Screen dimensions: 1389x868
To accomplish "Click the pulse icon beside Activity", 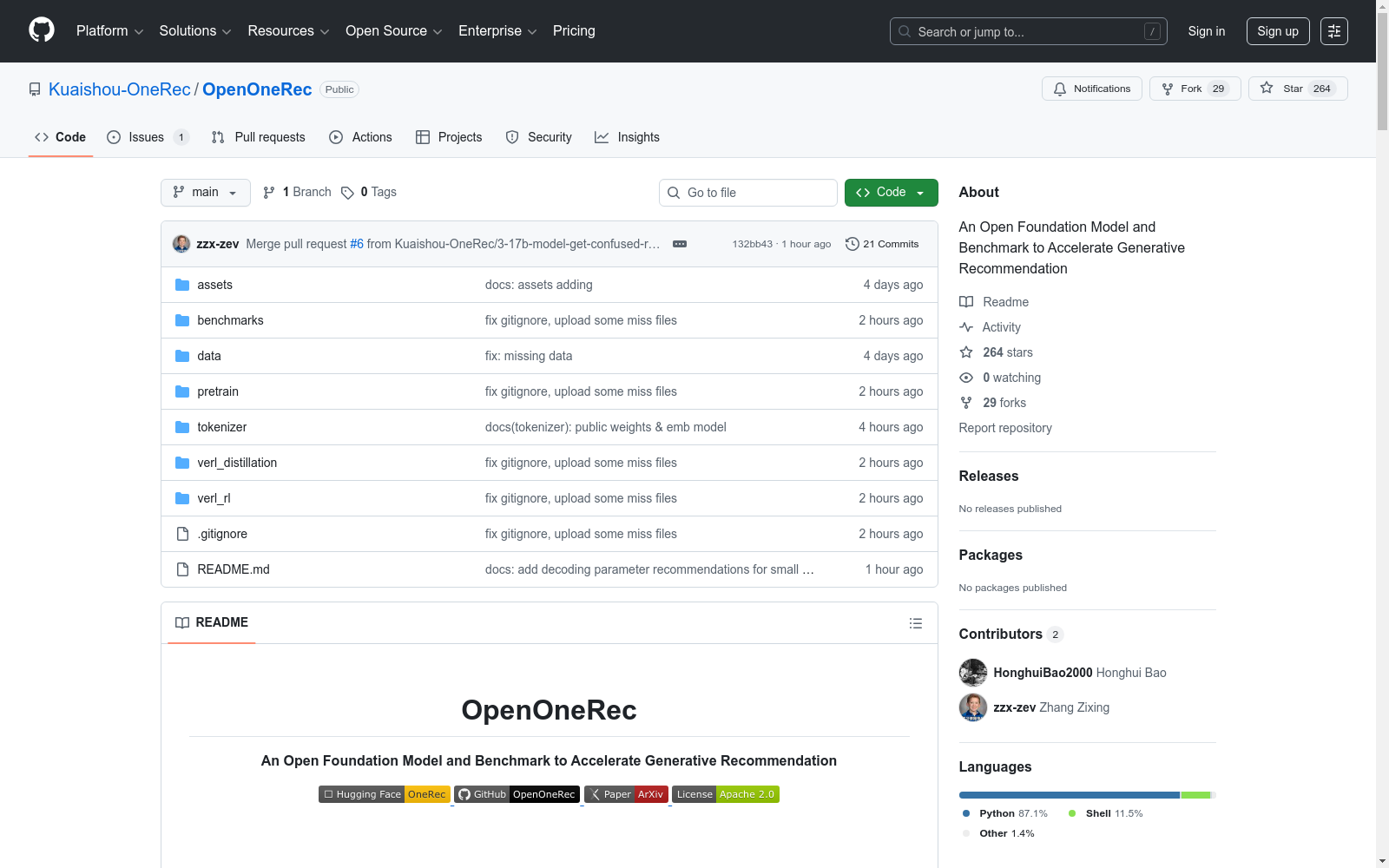I will tap(966, 327).
